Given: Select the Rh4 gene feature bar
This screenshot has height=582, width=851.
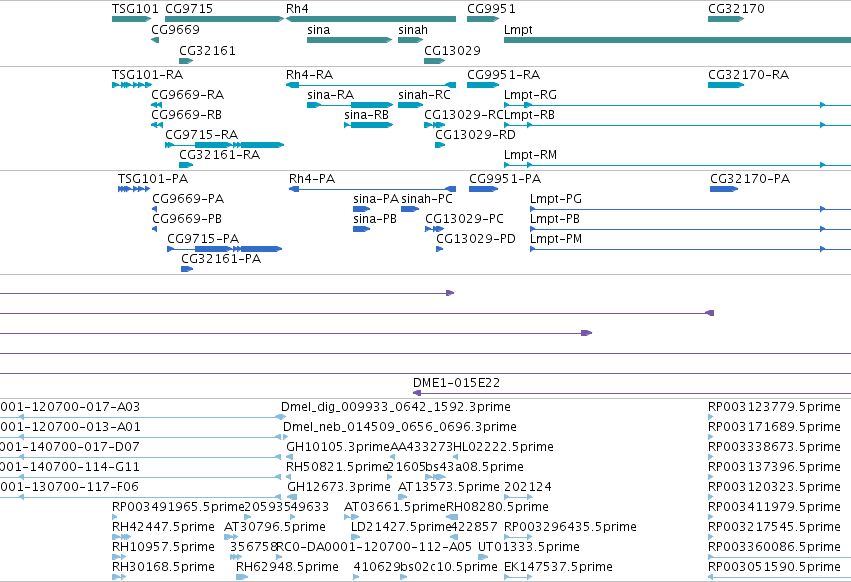Looking at the screenshot, I should 371,19.
